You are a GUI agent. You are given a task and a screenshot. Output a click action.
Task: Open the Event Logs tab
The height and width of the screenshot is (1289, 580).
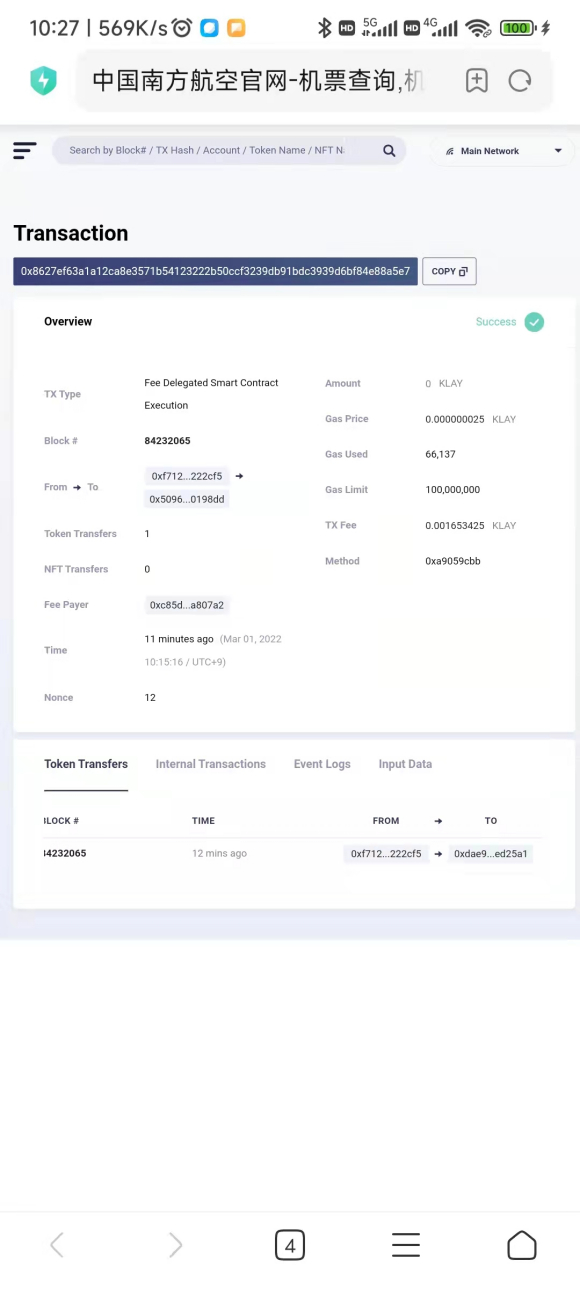click(x=322, y=764)
